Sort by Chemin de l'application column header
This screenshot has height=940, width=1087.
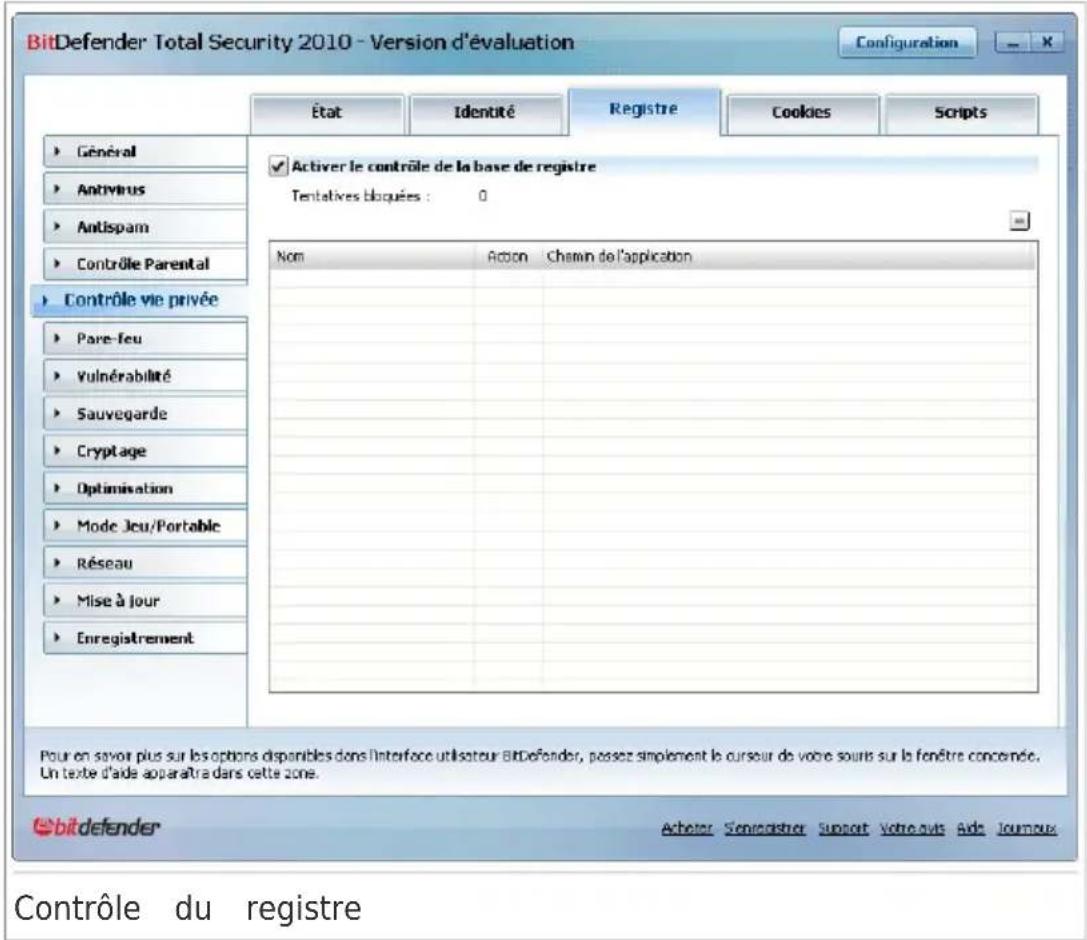[x=789, y=256]
